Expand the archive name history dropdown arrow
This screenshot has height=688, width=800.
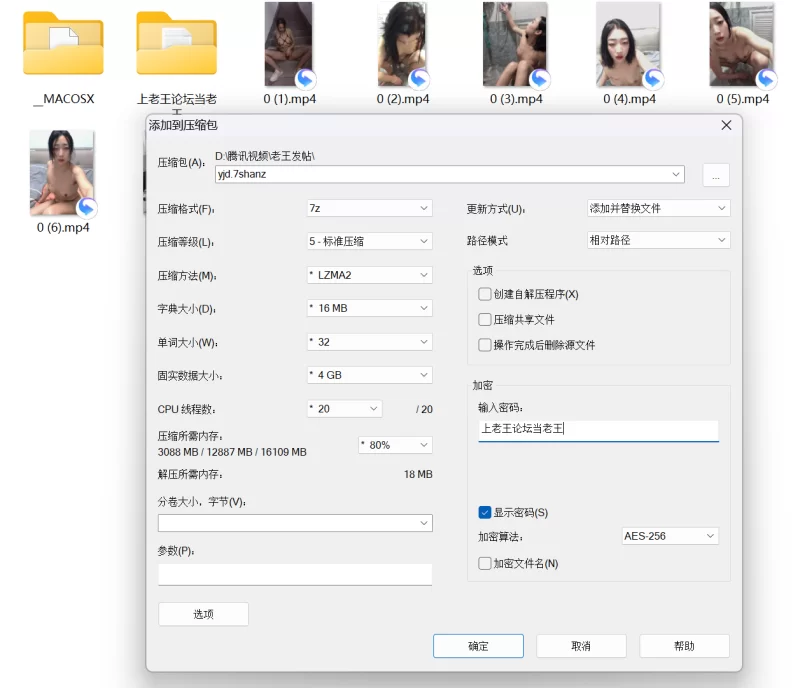676,174
